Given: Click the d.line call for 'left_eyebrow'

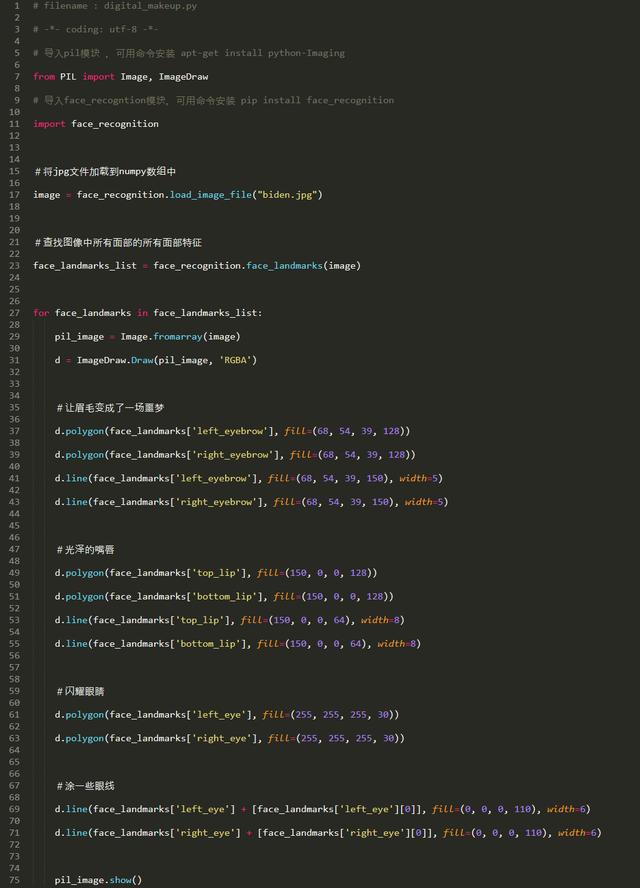Looking at the screenshot, I should coord(249,479).
